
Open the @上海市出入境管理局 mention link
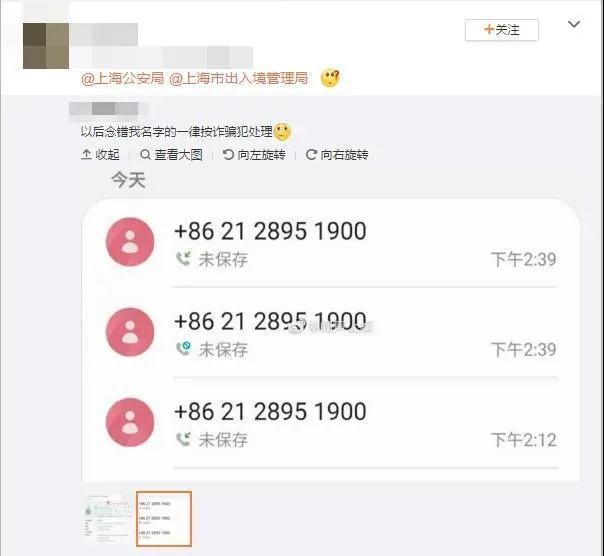tap(239, 78)
